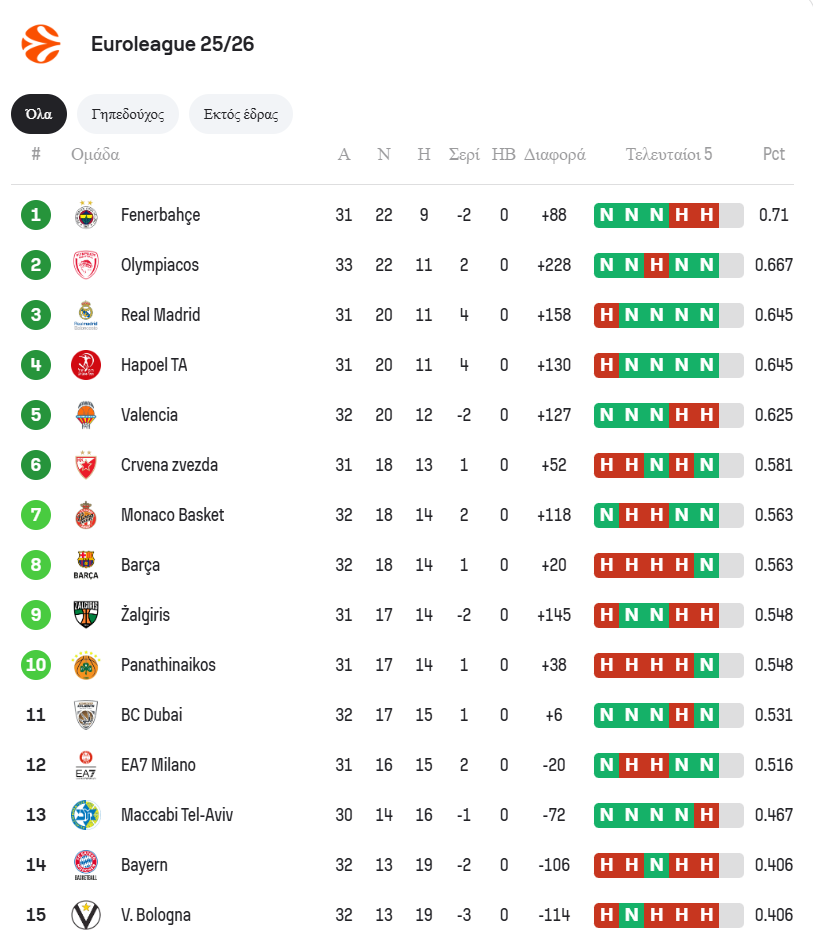This screenshot has width=813, height=943.
Task: Sort standings by the Pct column header
Action: (x=773, y=154)
